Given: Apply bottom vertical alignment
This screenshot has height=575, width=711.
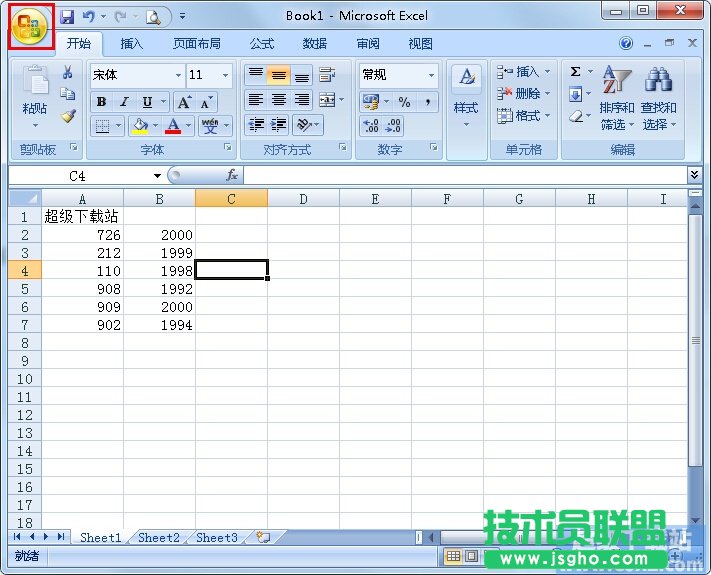Looking at the screenshot, I should pos(301,75).
